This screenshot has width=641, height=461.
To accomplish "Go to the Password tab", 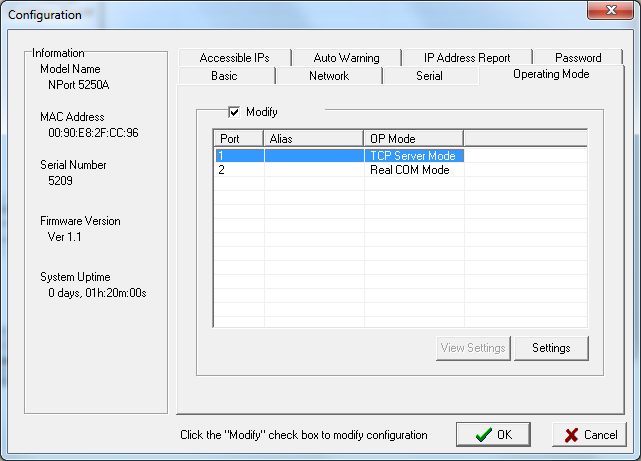I will (x=578, y=58).
